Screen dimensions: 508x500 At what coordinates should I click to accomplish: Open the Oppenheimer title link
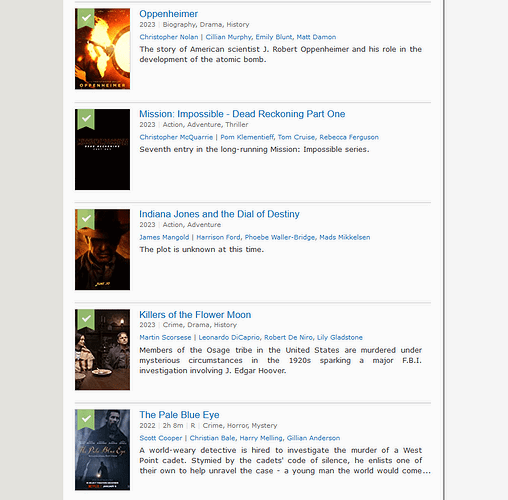click(x=168, y=14)
